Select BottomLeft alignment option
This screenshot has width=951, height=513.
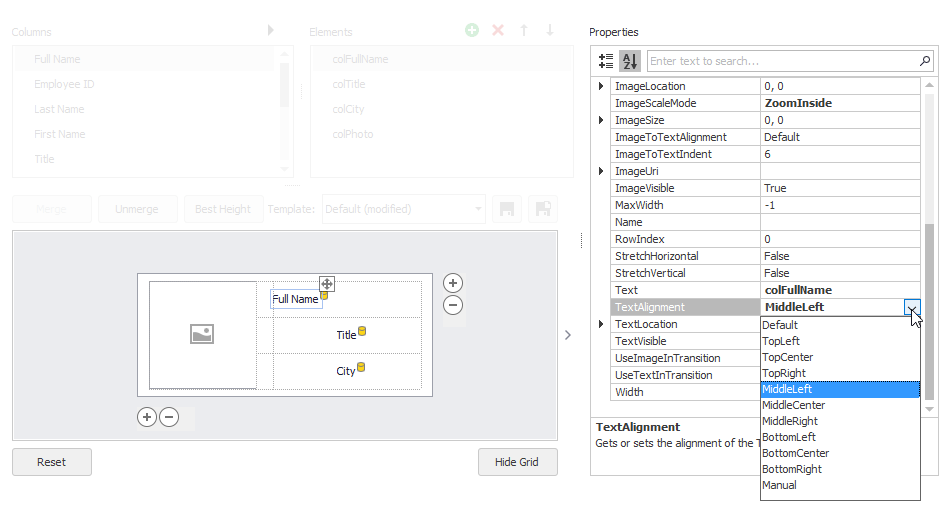coord(840,437)
